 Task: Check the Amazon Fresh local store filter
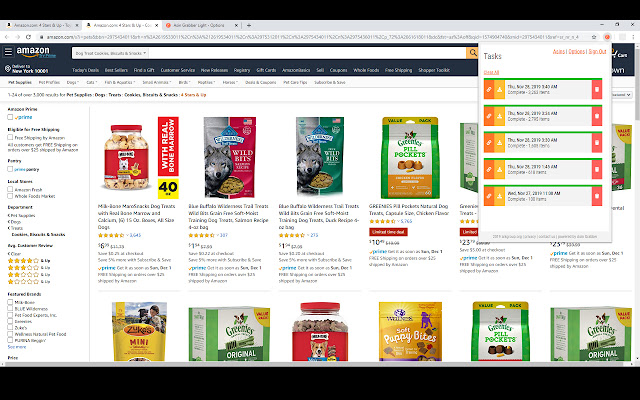pos(10,189)
